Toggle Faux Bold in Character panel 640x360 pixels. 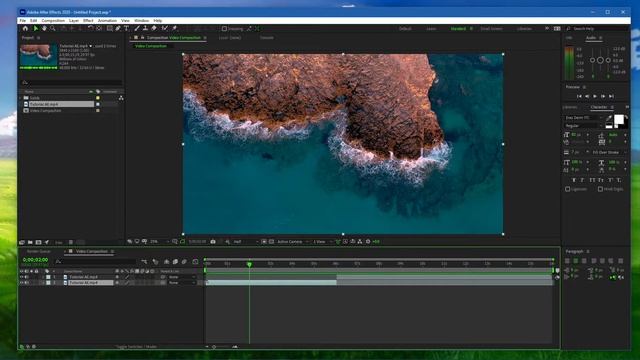pyautogui.click(x=574, y=180)
